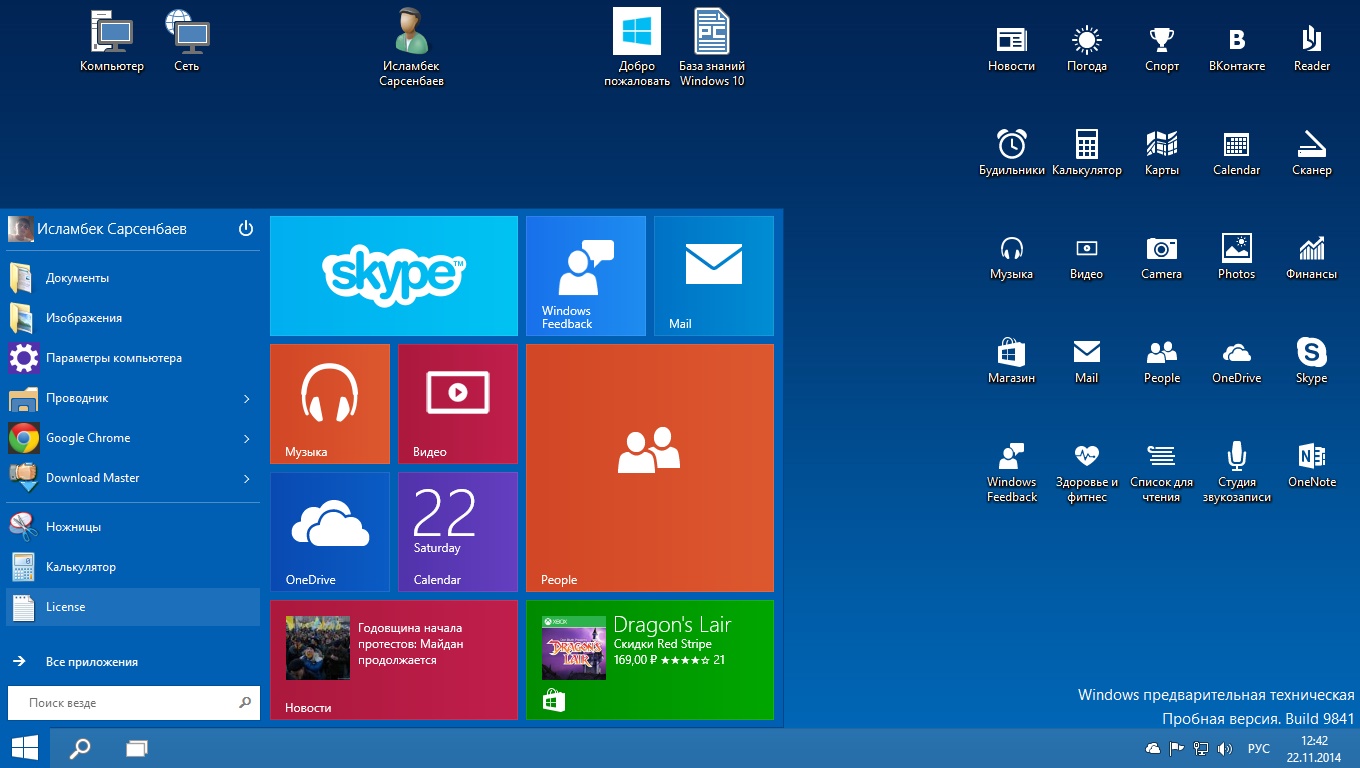Open the Новости news tile thumbnail
The image size is (1360, 768).
[x=318, y=648]
